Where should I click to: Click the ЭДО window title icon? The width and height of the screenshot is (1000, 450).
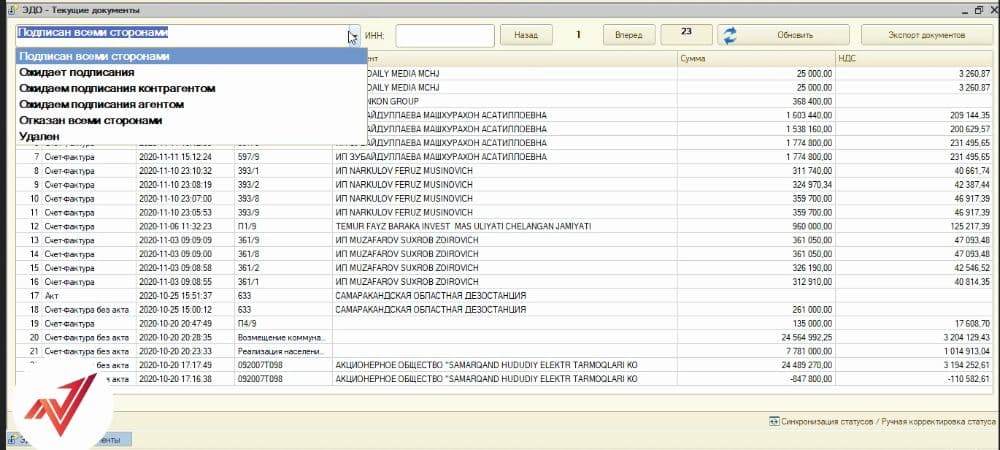tap(11, 10)
